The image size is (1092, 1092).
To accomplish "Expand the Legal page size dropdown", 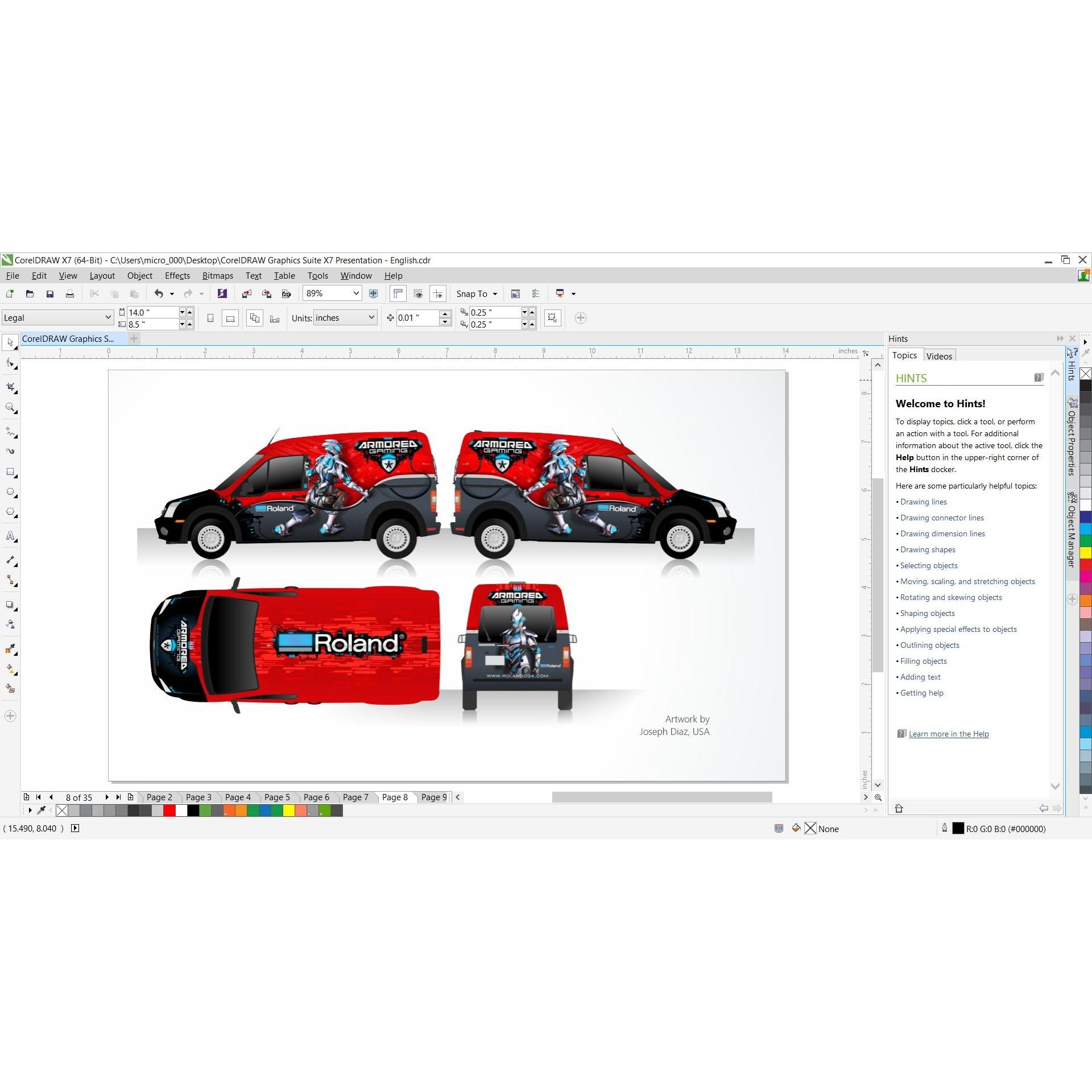I will point(108,317).
